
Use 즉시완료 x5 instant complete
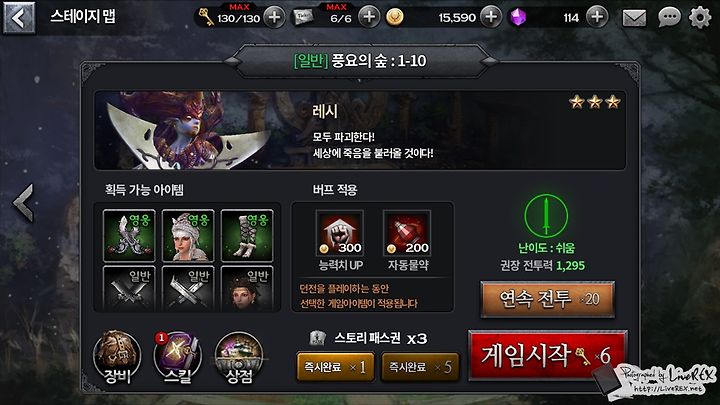(x=420, y=367)
